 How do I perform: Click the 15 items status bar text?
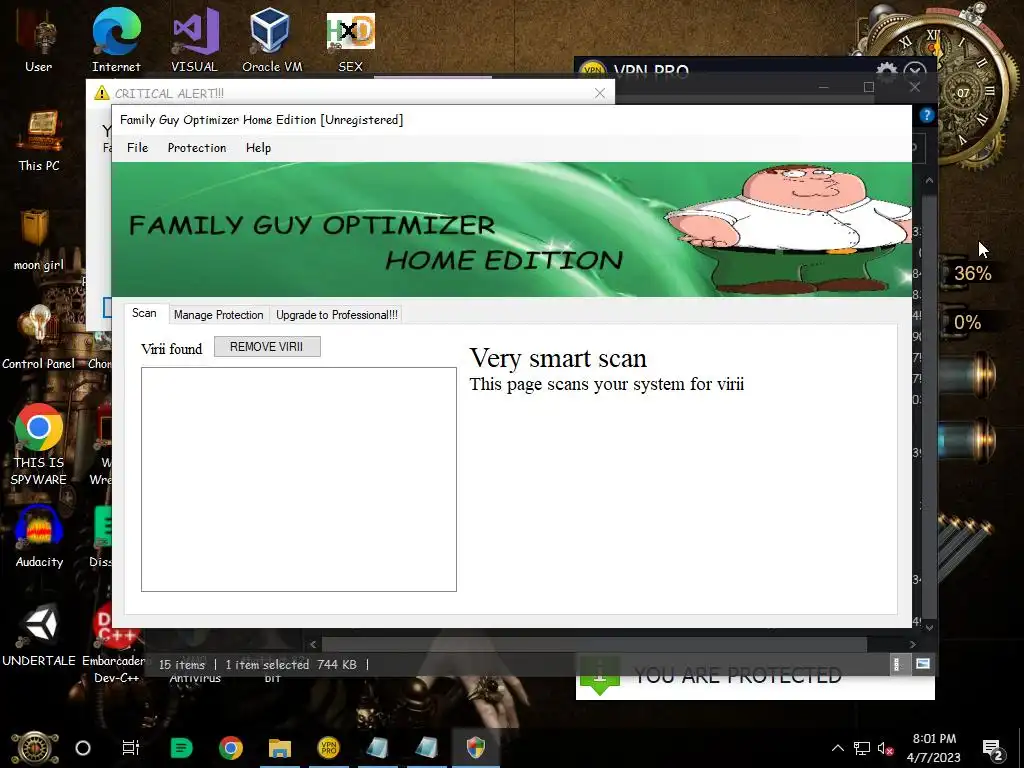182,665
